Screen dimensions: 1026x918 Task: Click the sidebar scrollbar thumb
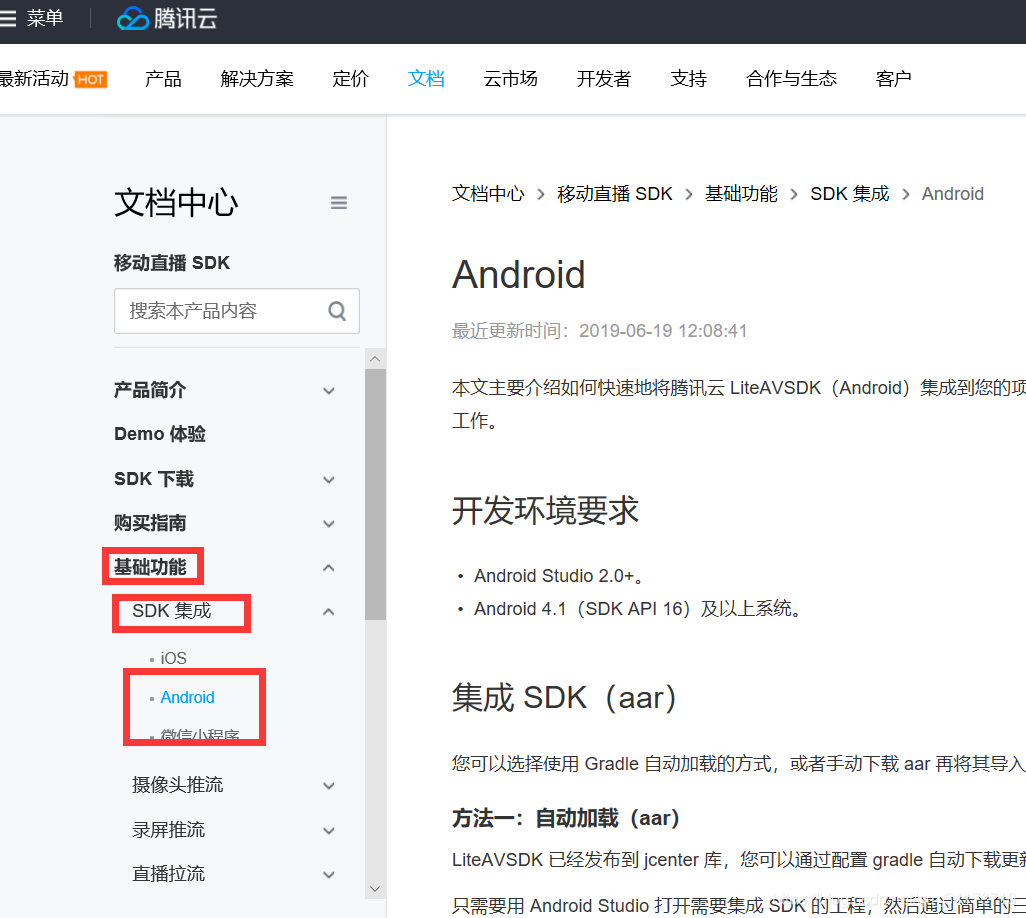(375, 494)
